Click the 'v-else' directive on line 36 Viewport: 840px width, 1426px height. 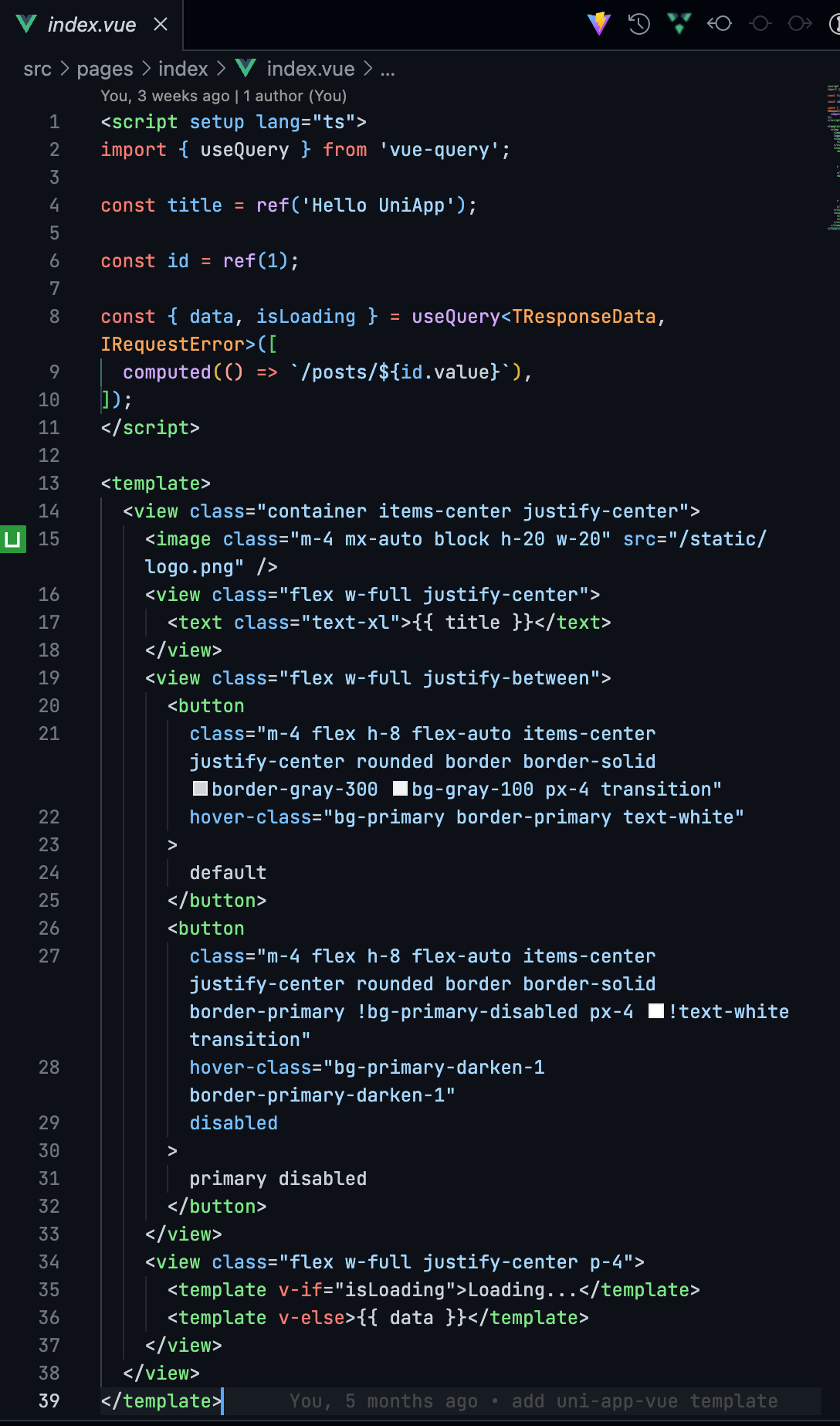[x=312, y=1318]
